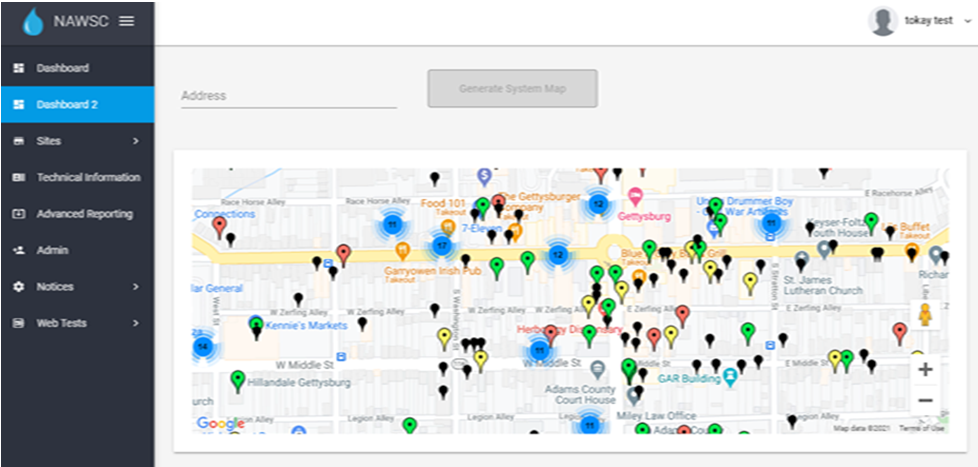Click the Technical Information icon
The image size is (978, 467).
pos(19,177)
